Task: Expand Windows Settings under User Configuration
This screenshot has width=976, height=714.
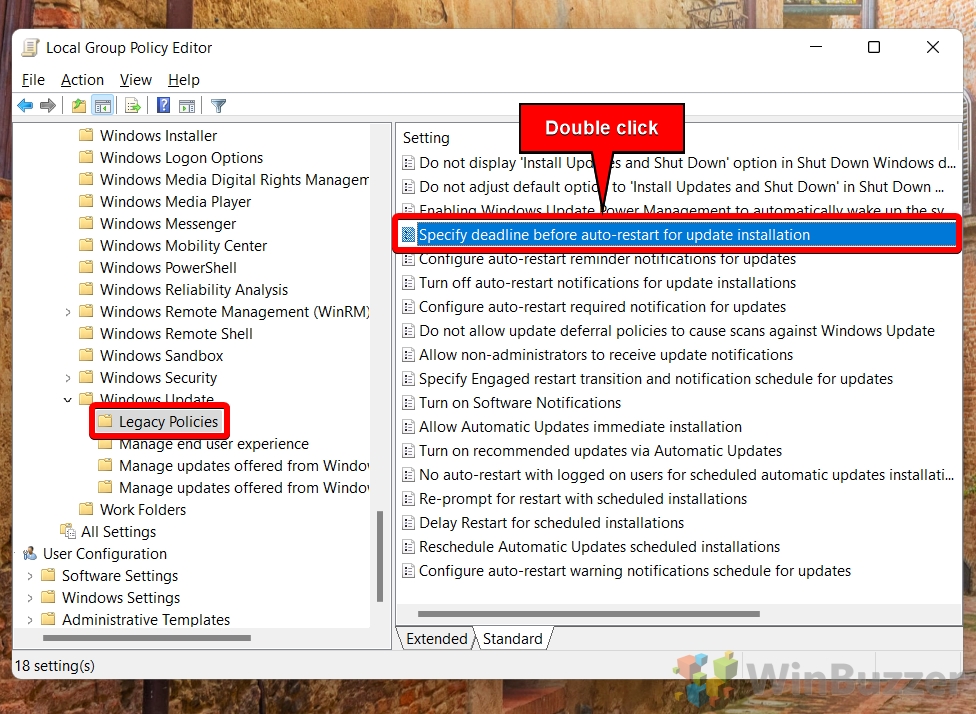Action: [x=29, y=598]
